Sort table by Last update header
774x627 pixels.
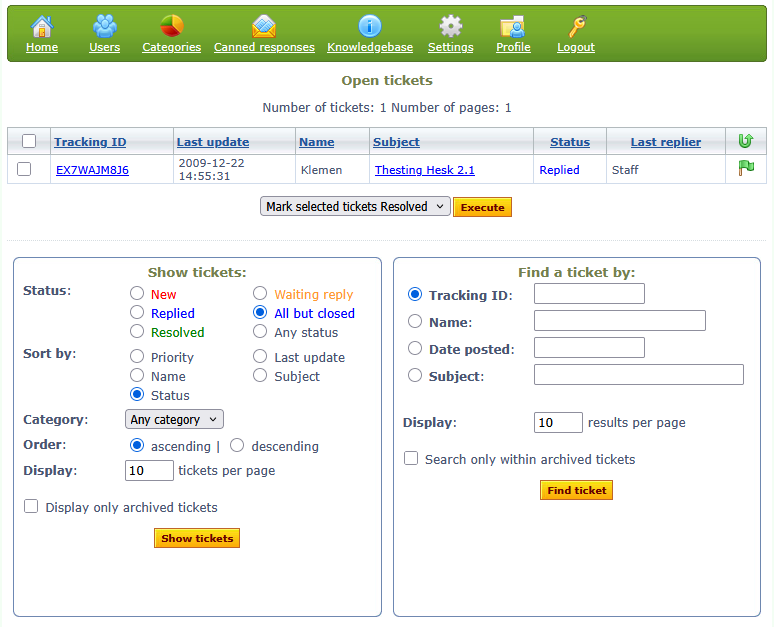[x=213, y=142]
